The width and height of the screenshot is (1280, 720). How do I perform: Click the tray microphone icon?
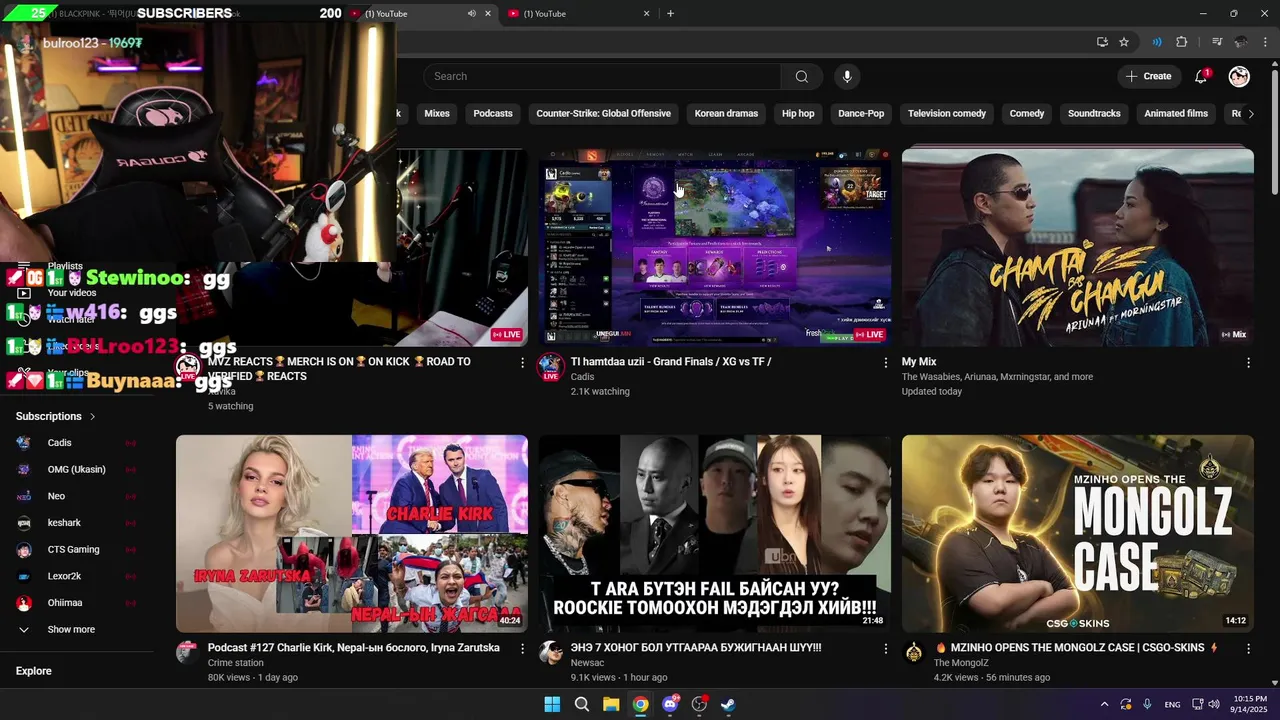point(1147,704)
